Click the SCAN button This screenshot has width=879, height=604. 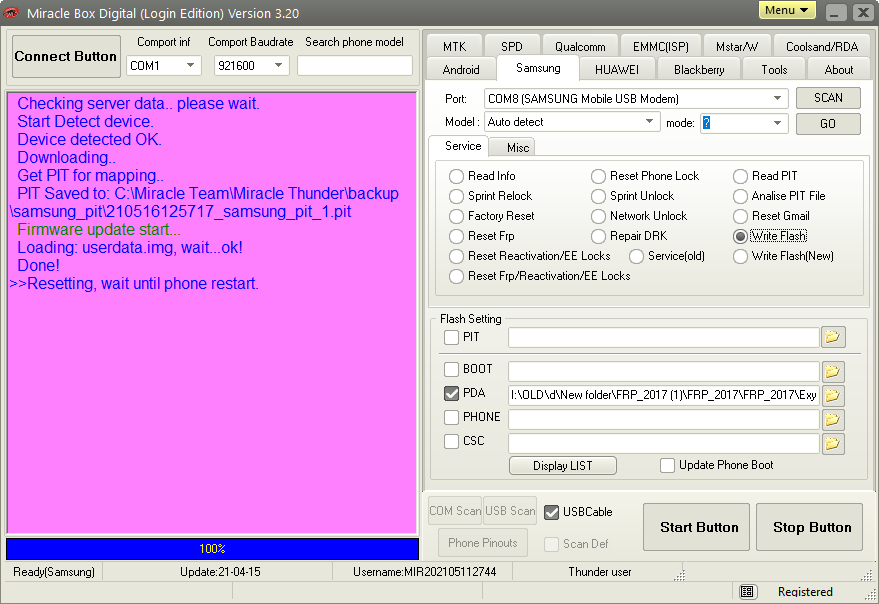click(828, 98)
